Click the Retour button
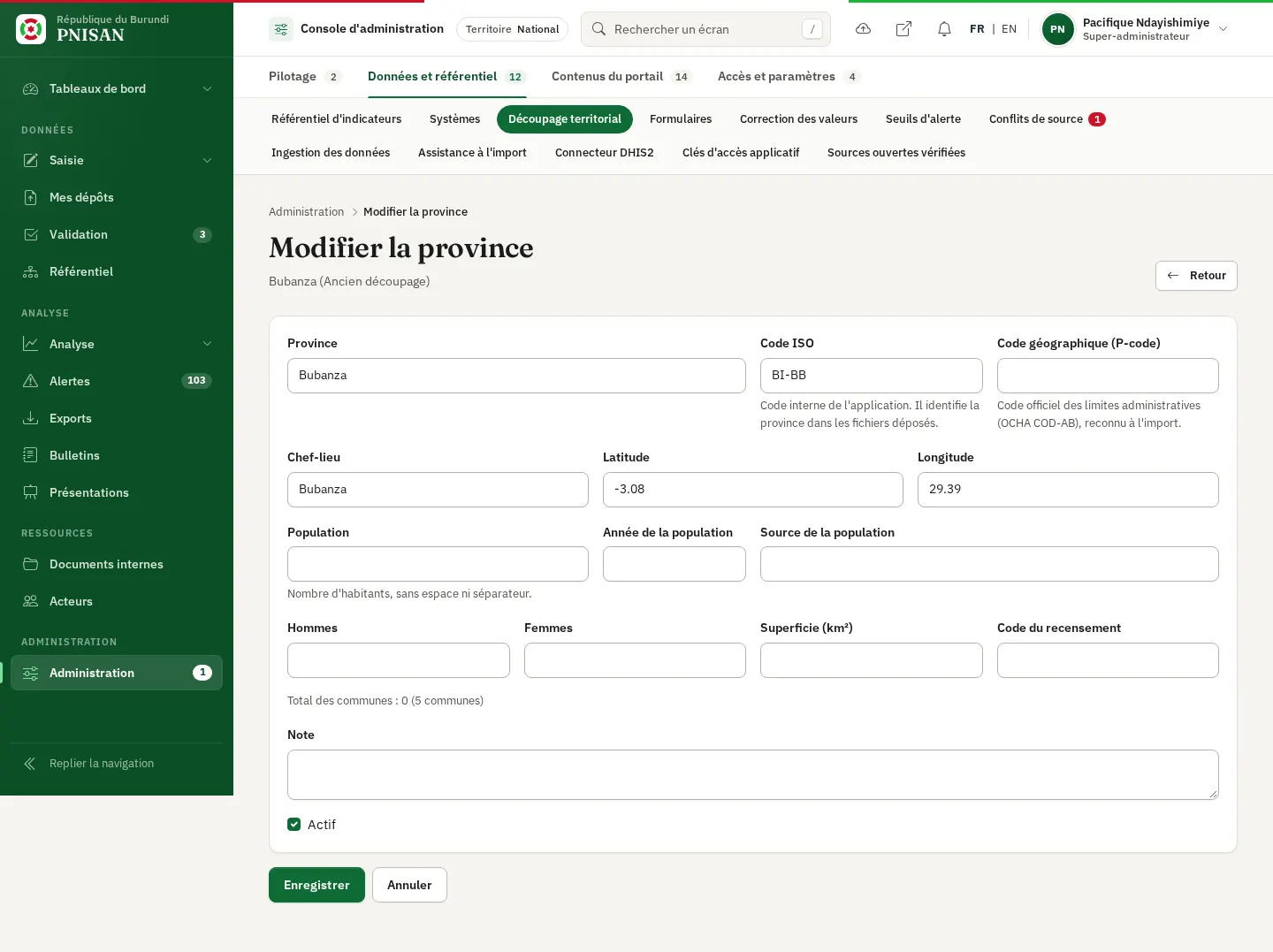Screen dimensions: 1273x952 (x=1196, y=276)
